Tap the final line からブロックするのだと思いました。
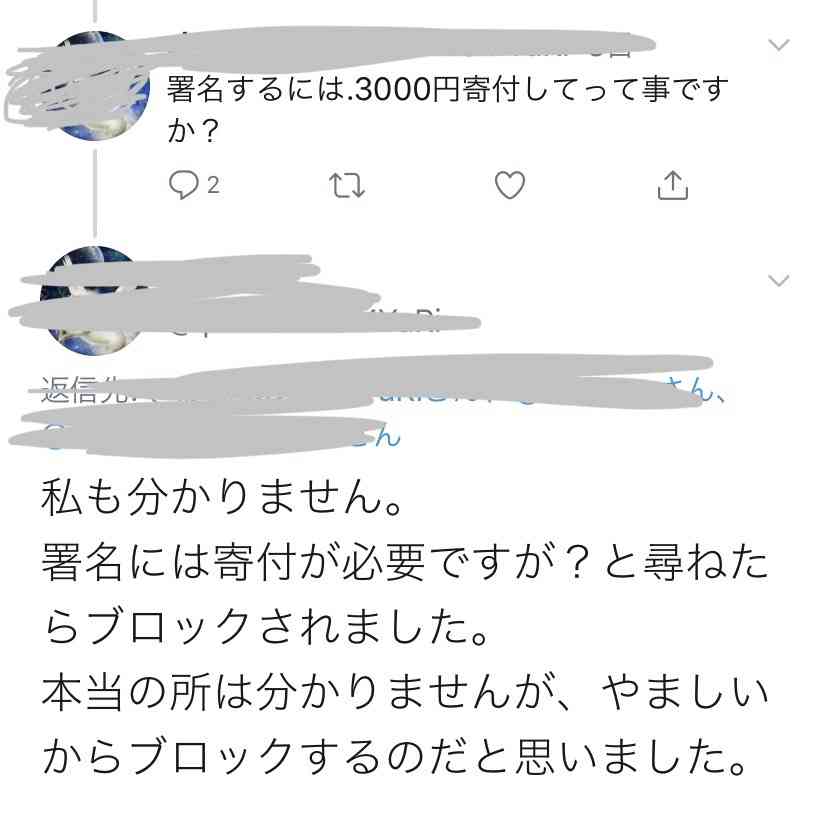 point(393,757)
